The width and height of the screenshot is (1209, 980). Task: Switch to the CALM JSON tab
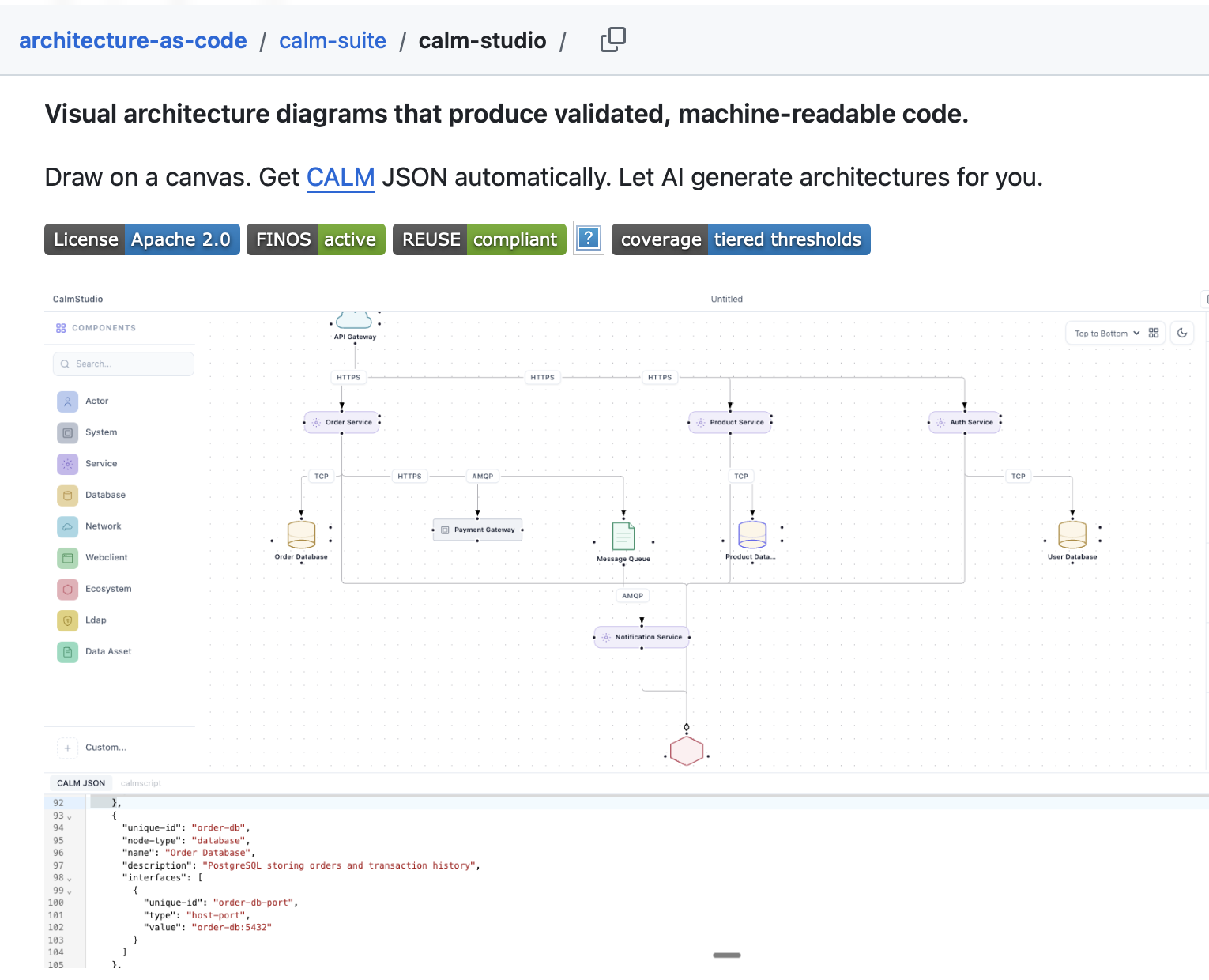click(81, 783)
